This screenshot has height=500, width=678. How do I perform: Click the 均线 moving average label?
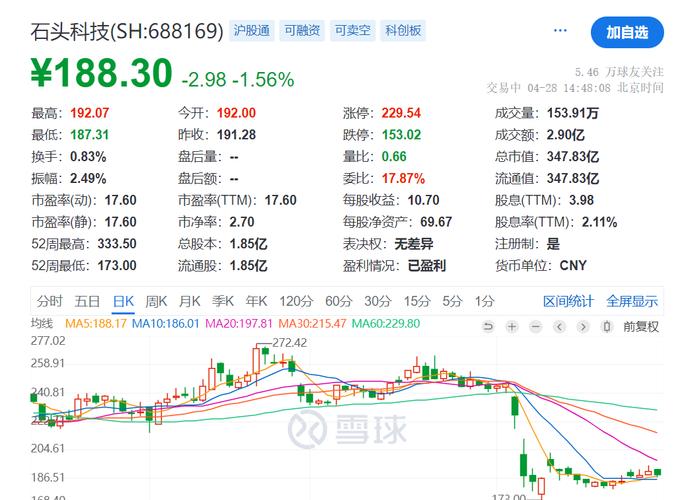point(42,324)
